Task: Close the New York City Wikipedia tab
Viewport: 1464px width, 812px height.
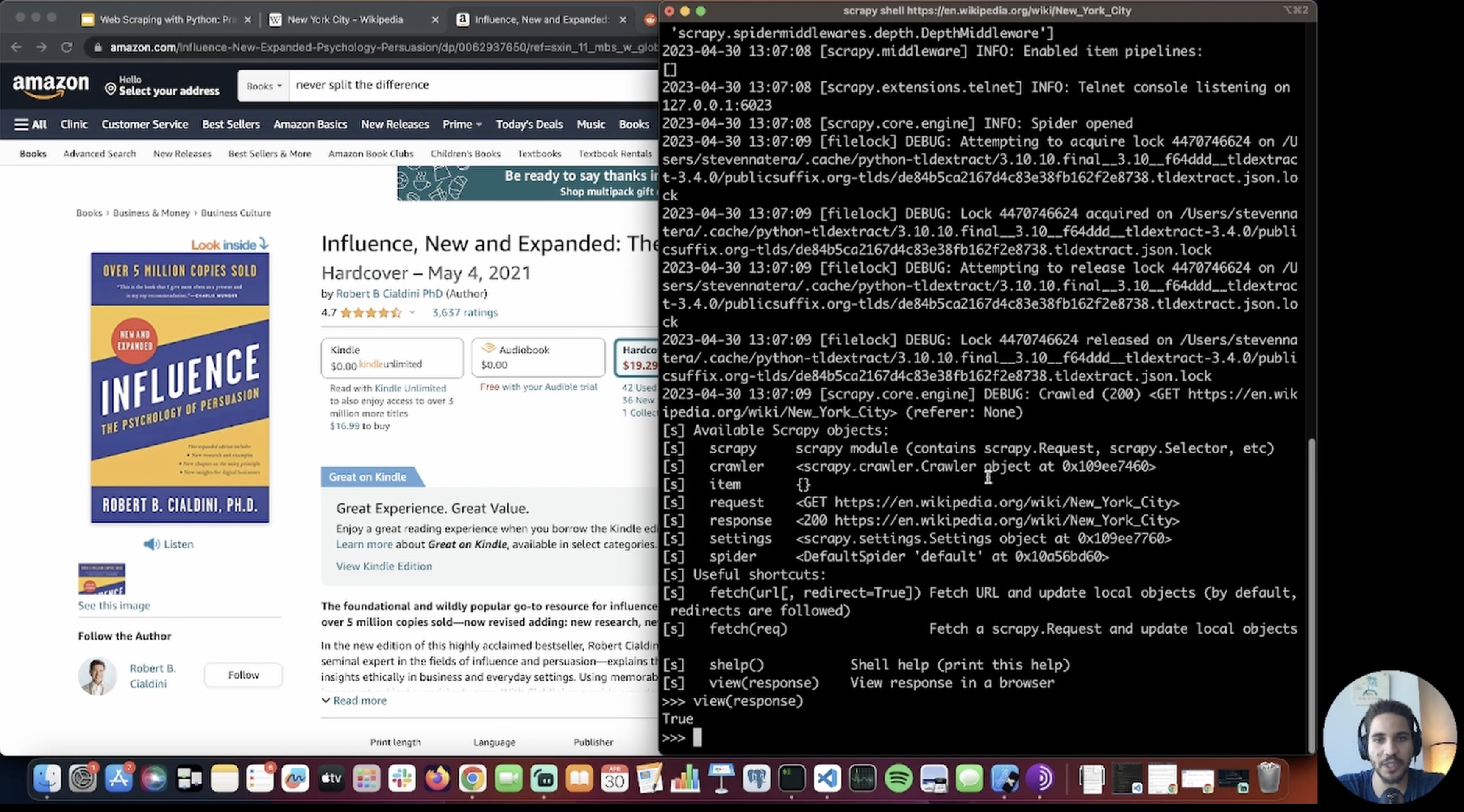Action: 435,19
